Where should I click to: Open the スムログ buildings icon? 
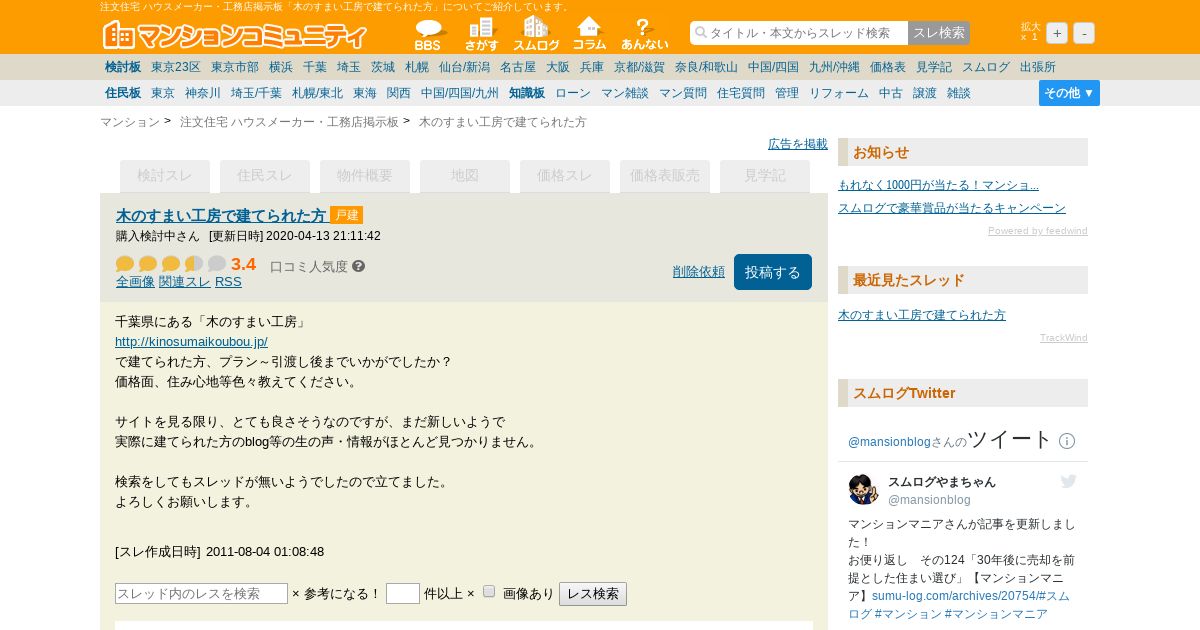[536, 35]
